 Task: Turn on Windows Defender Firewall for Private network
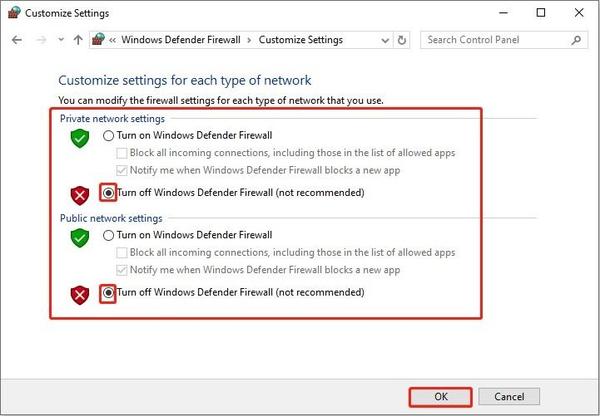[110, 135]
